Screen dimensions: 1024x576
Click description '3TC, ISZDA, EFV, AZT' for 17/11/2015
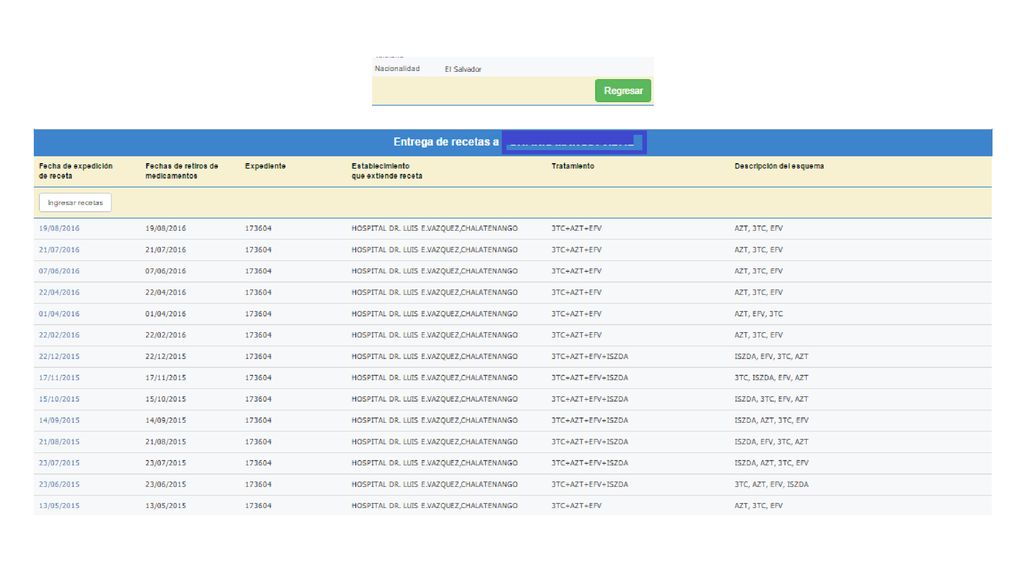[771, 378]
